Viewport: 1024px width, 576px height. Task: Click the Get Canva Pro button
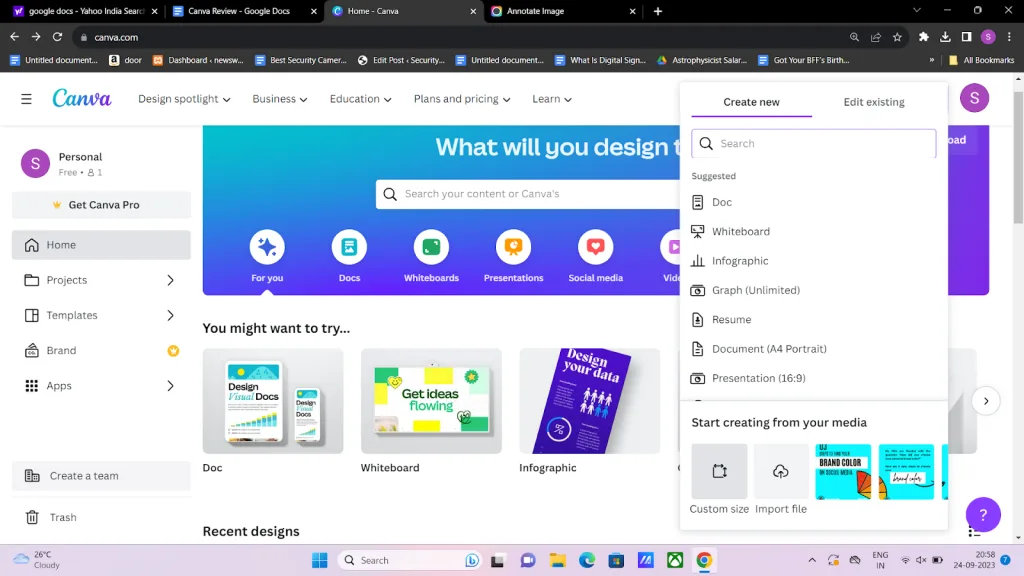(x=102, y=205)
